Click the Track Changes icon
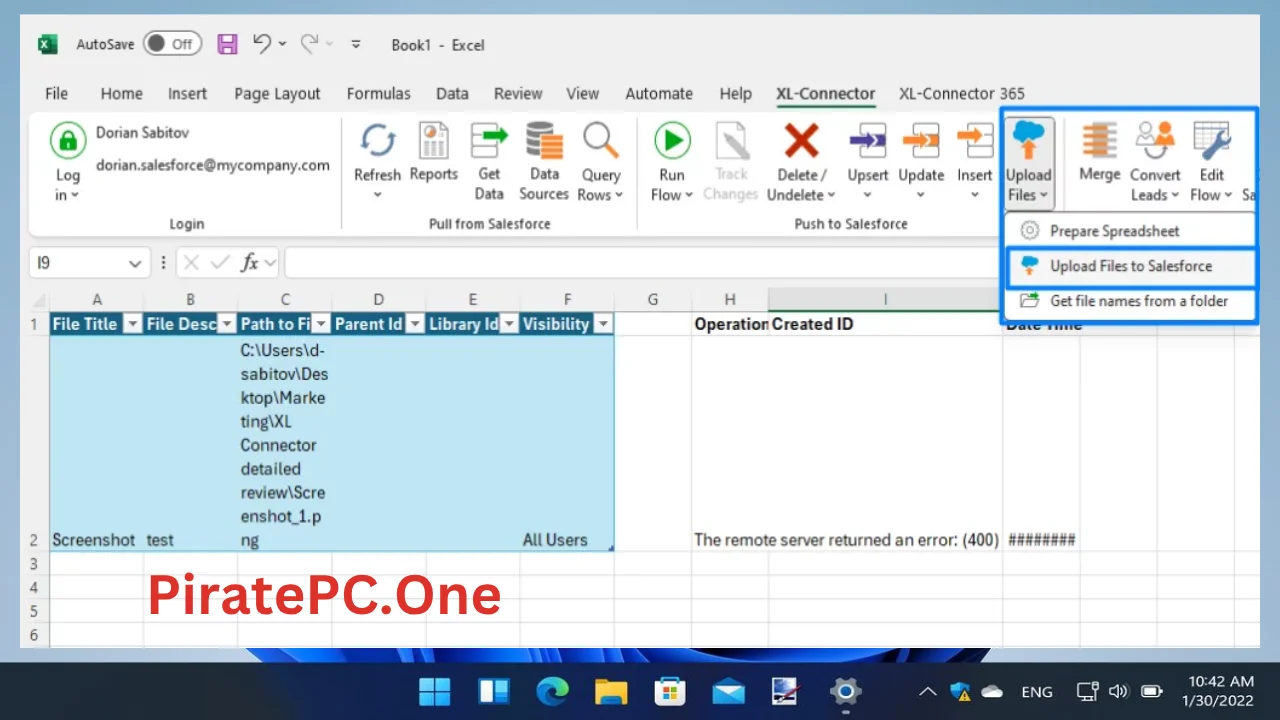The height and width of the screenshot is (720, 1280). pyautogui.click(x=731, y=141)
